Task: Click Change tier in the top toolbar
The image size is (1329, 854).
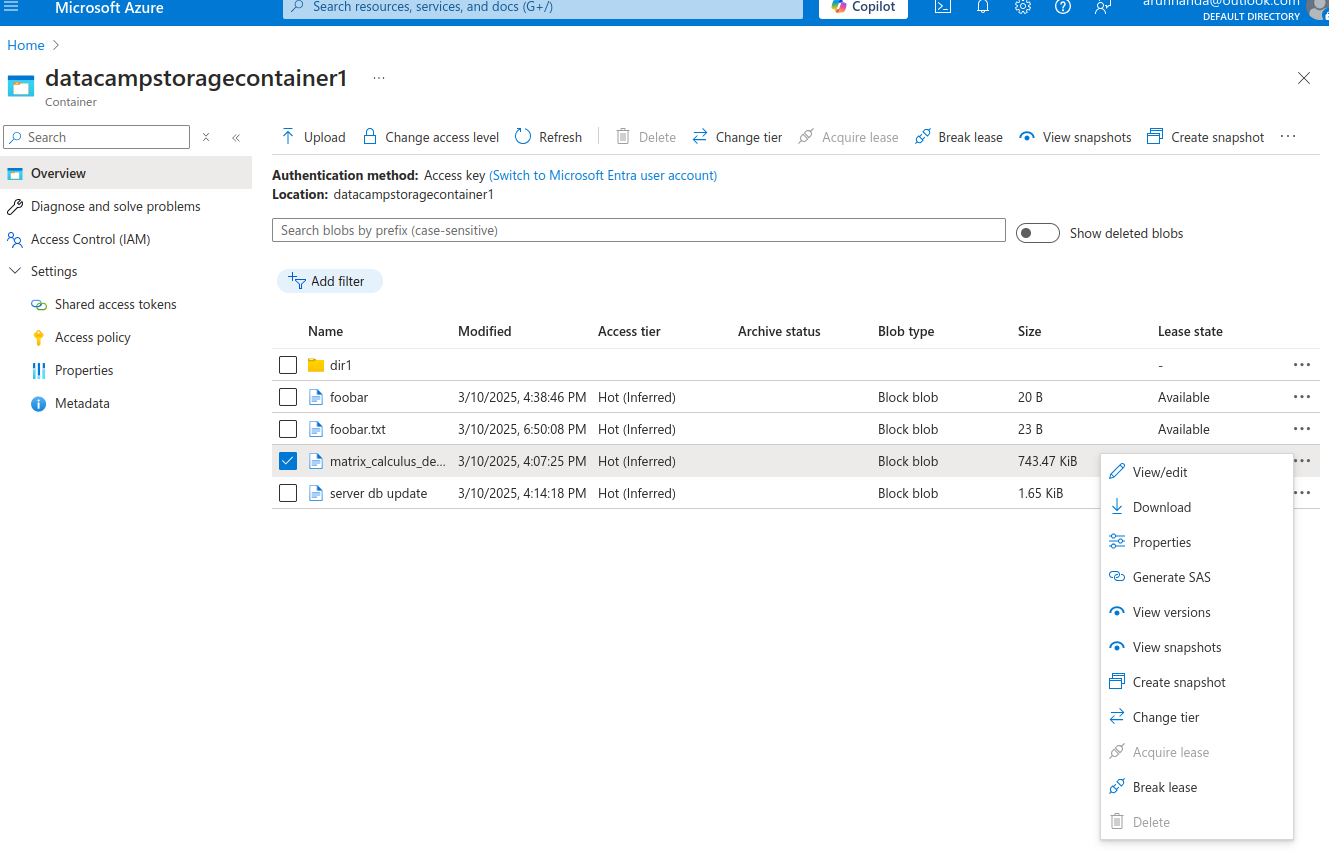Action: 737,137
